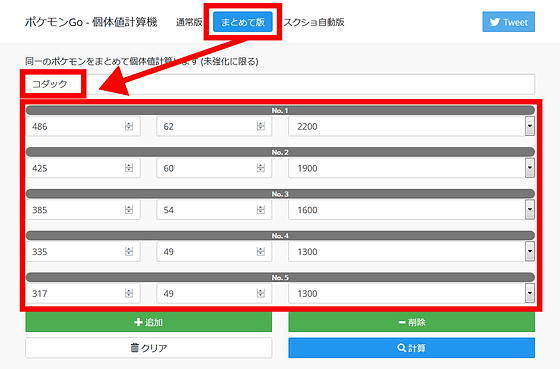
Task: Switch to the 通常版 tab
Action: pos(189,22)
